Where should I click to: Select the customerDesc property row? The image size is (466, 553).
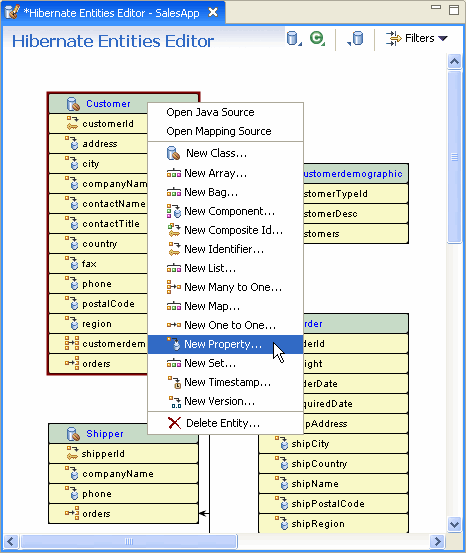356,214
